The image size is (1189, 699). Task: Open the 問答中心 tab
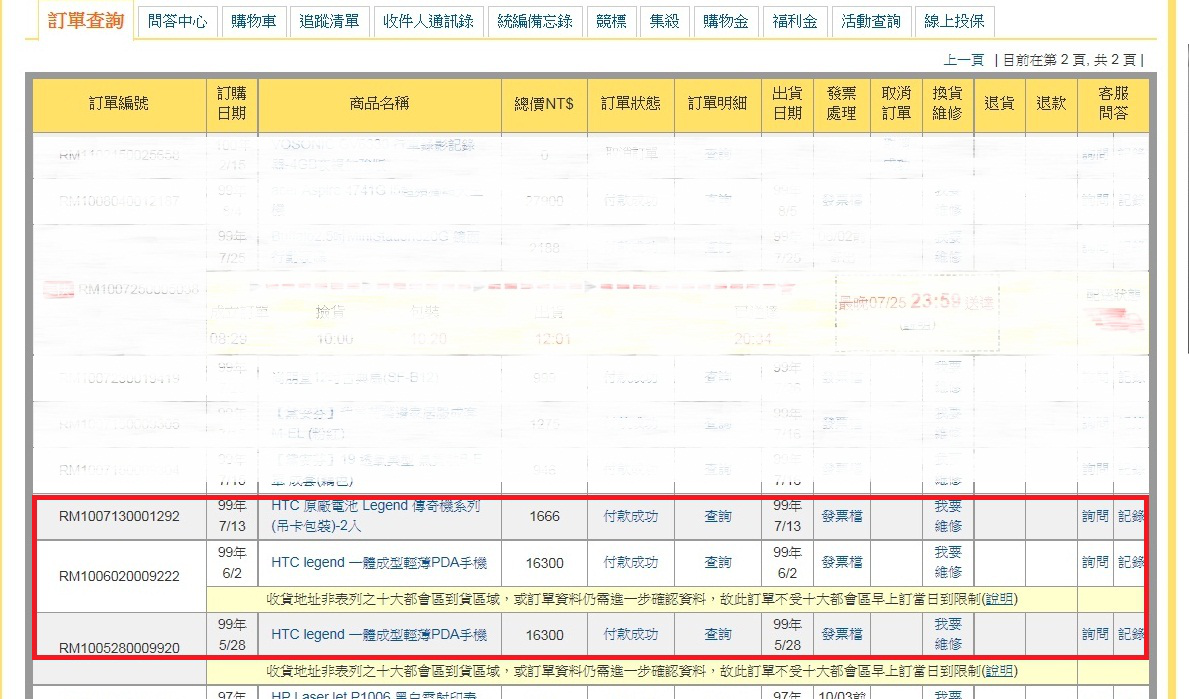pos(177,21)
